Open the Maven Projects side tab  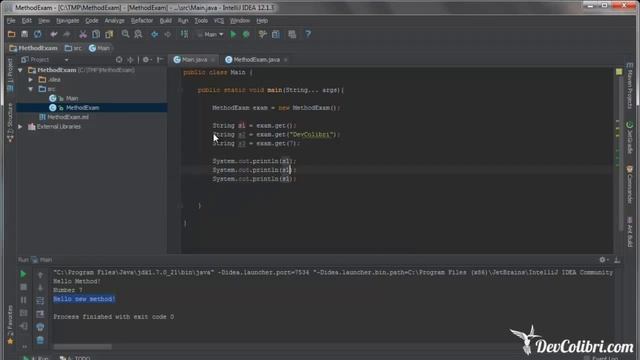(x=629, y=86)
